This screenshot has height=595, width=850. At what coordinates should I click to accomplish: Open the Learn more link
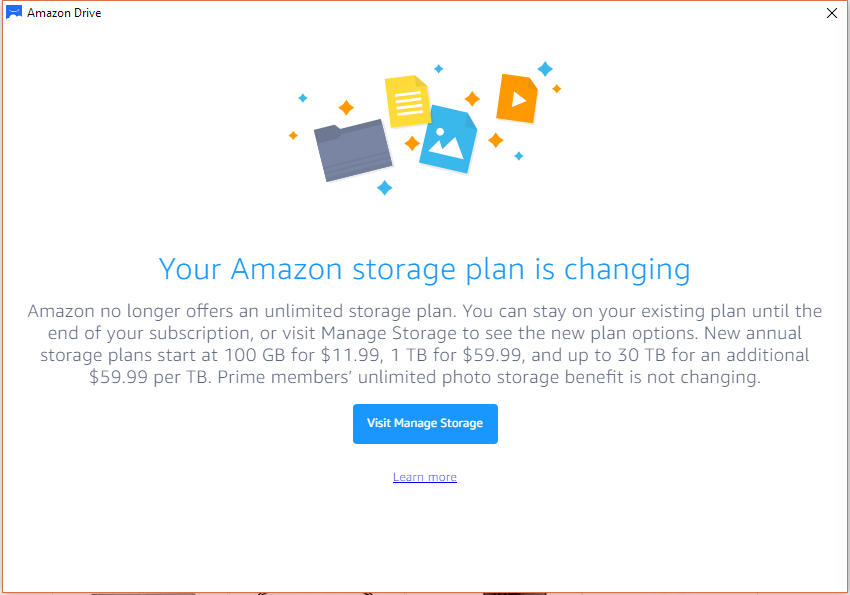tap(425, 477)
